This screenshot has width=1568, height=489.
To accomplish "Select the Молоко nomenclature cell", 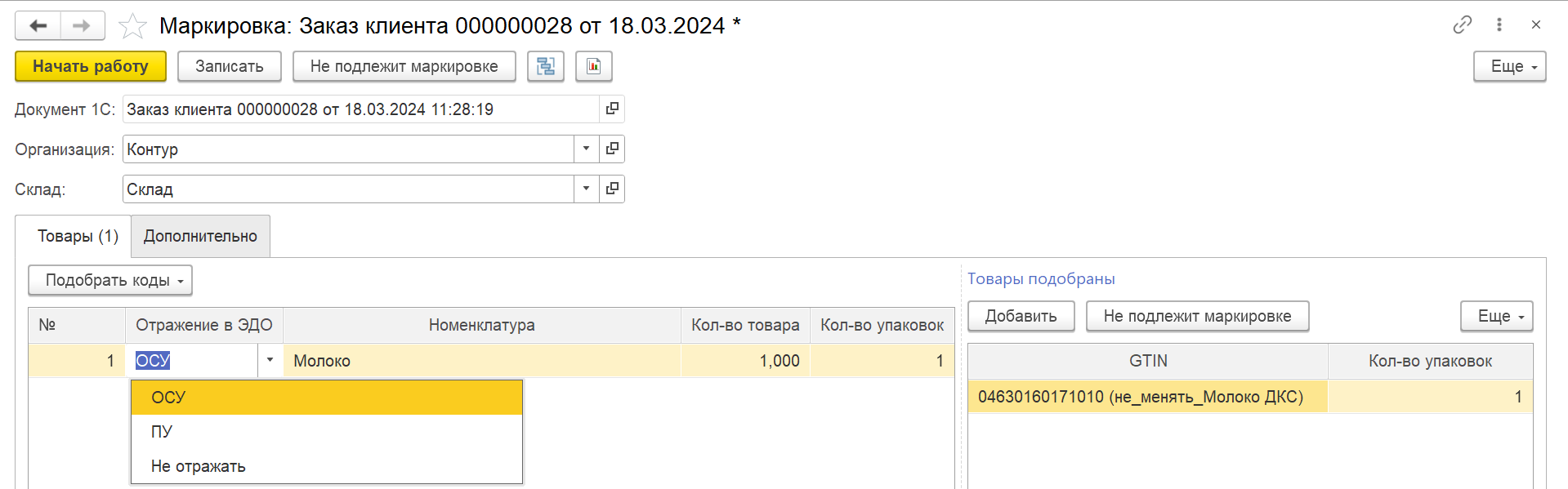I will coord(482,360).
